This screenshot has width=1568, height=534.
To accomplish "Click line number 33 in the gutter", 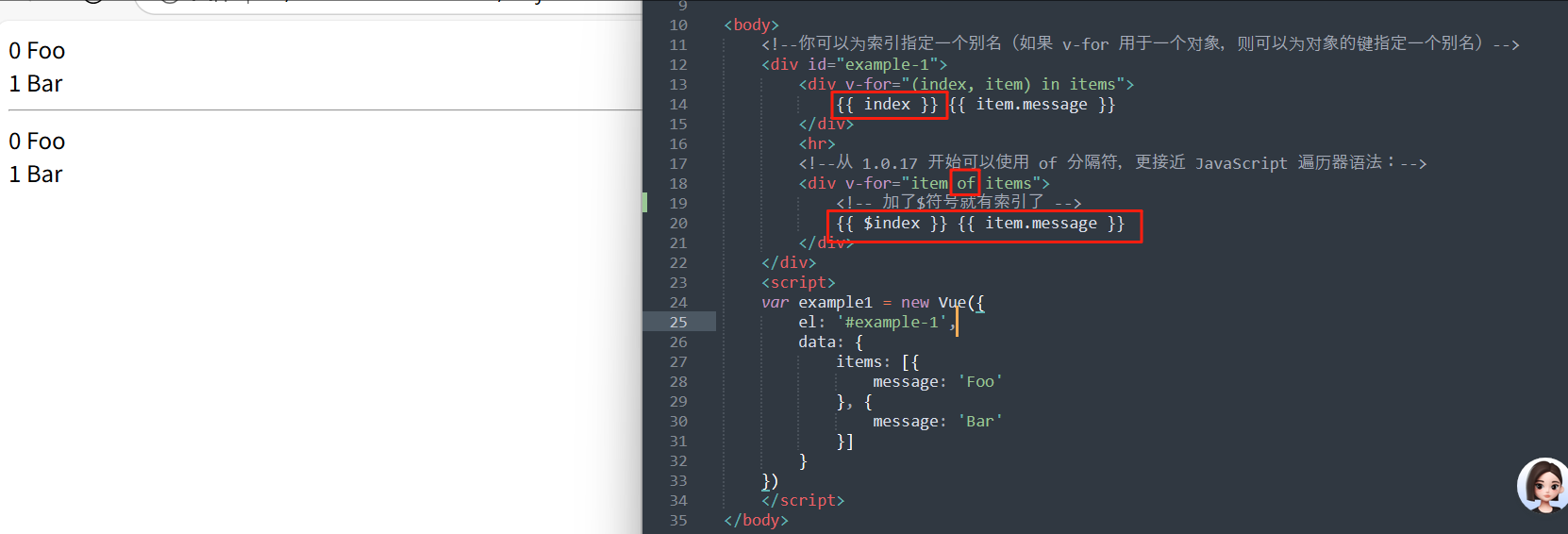I will point(678,481).
